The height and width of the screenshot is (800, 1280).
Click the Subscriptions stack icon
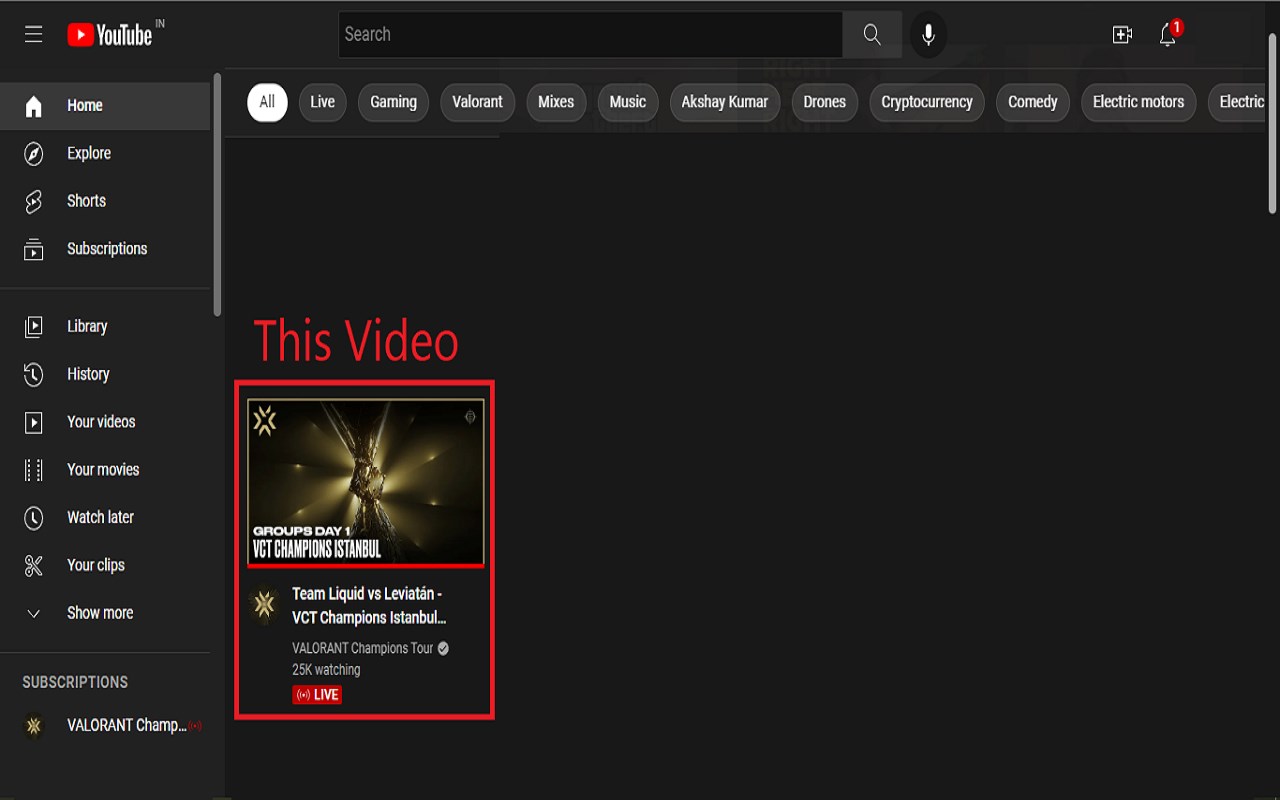[34, 249]
